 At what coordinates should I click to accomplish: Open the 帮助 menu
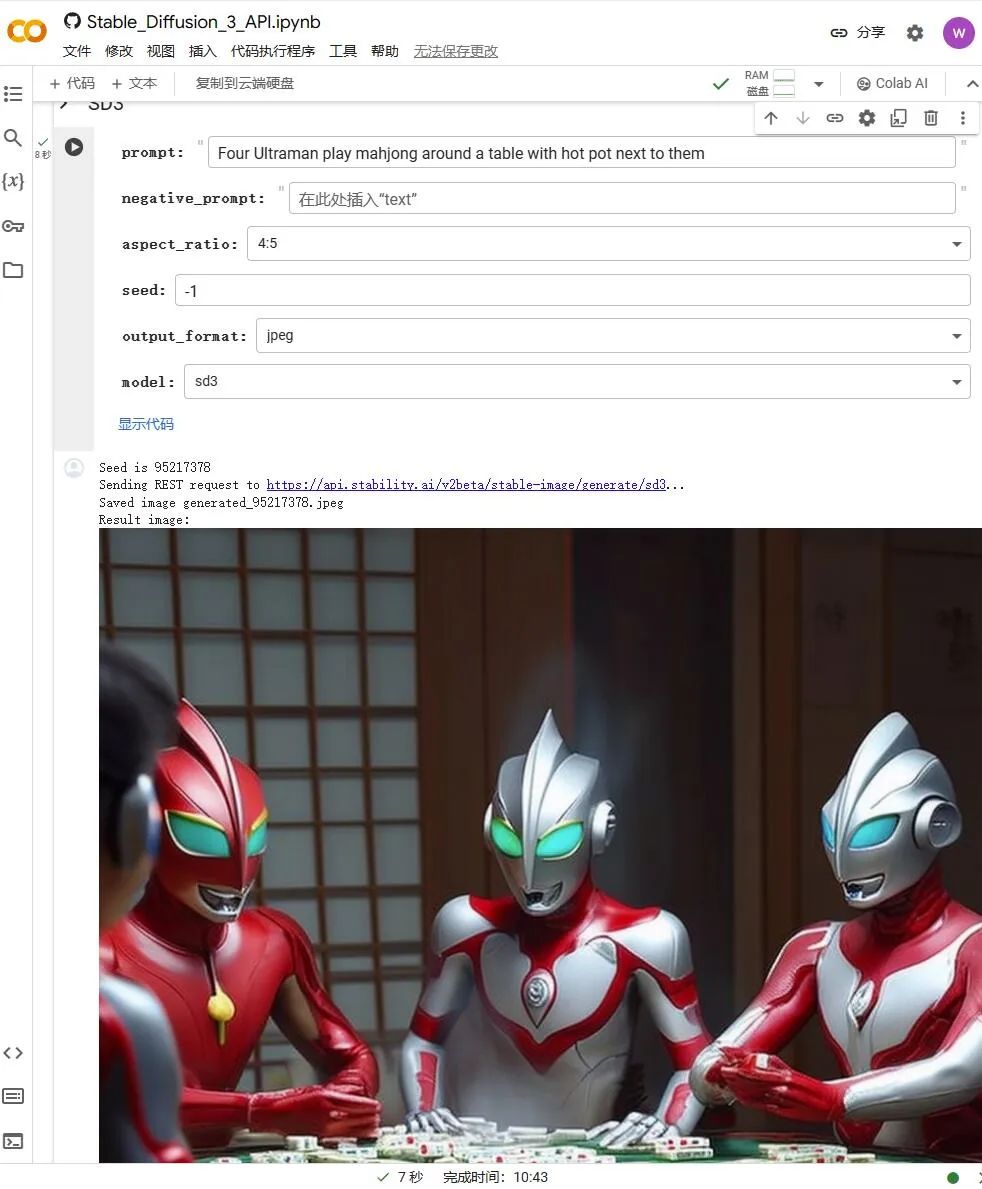coord(384,51)
